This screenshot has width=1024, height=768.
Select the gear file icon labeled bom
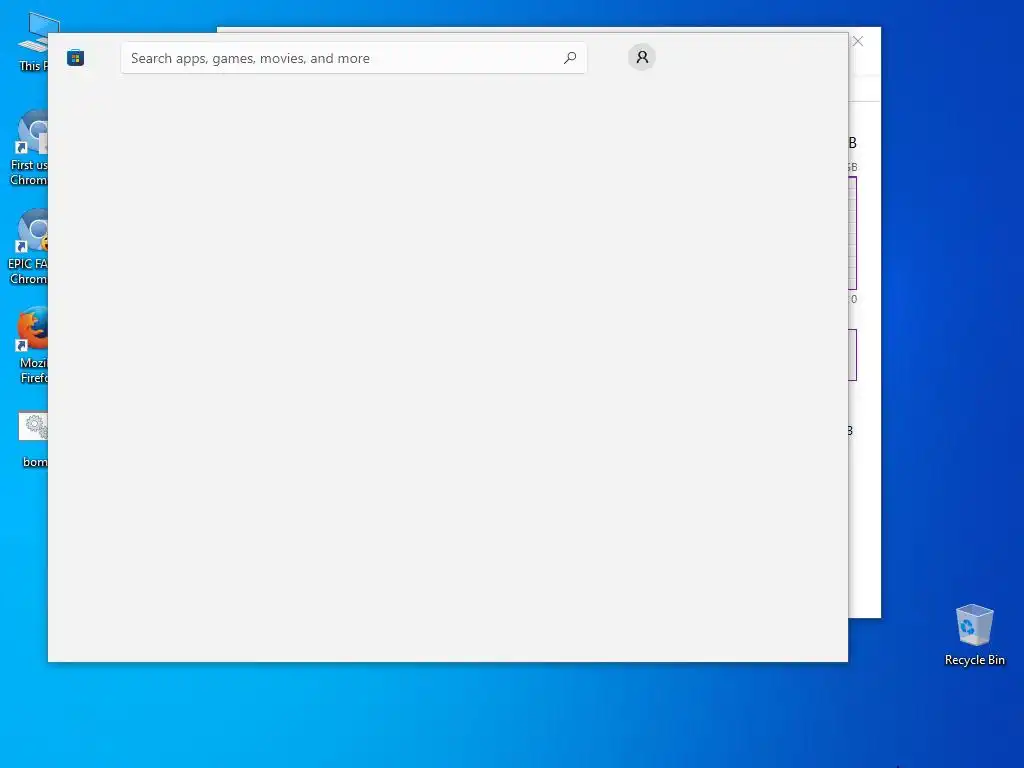click(x=33, y=439)
